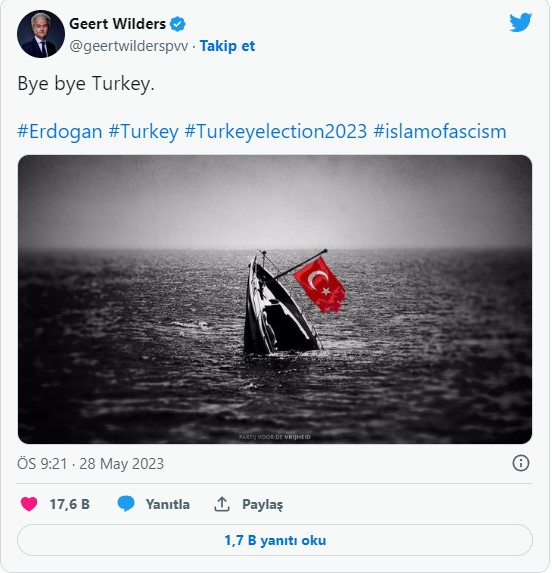
Task: Open the #Erdogan hashtag
Action: (x=60, y=131)
